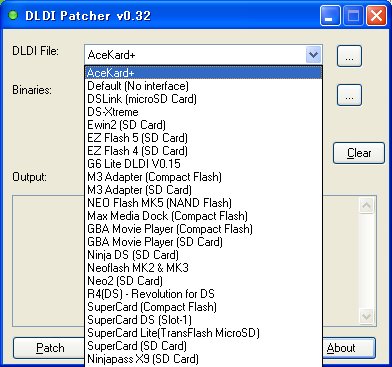Open the DLDI File dropdown arrow
The height and width of the screenshot is (367, 392).
click(313, 55)
